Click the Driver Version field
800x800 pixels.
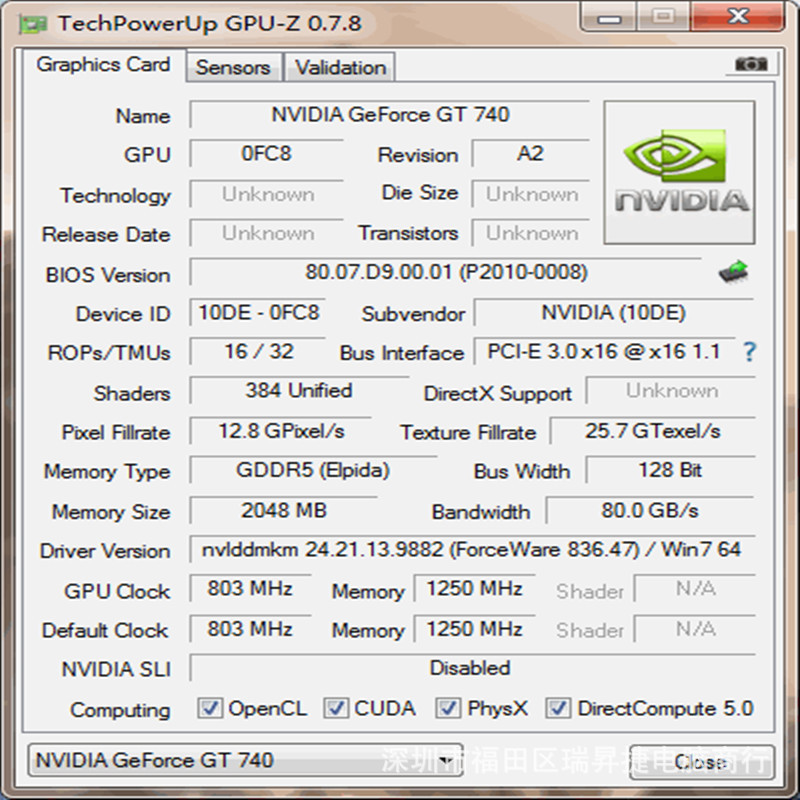(x=472, y=549)
